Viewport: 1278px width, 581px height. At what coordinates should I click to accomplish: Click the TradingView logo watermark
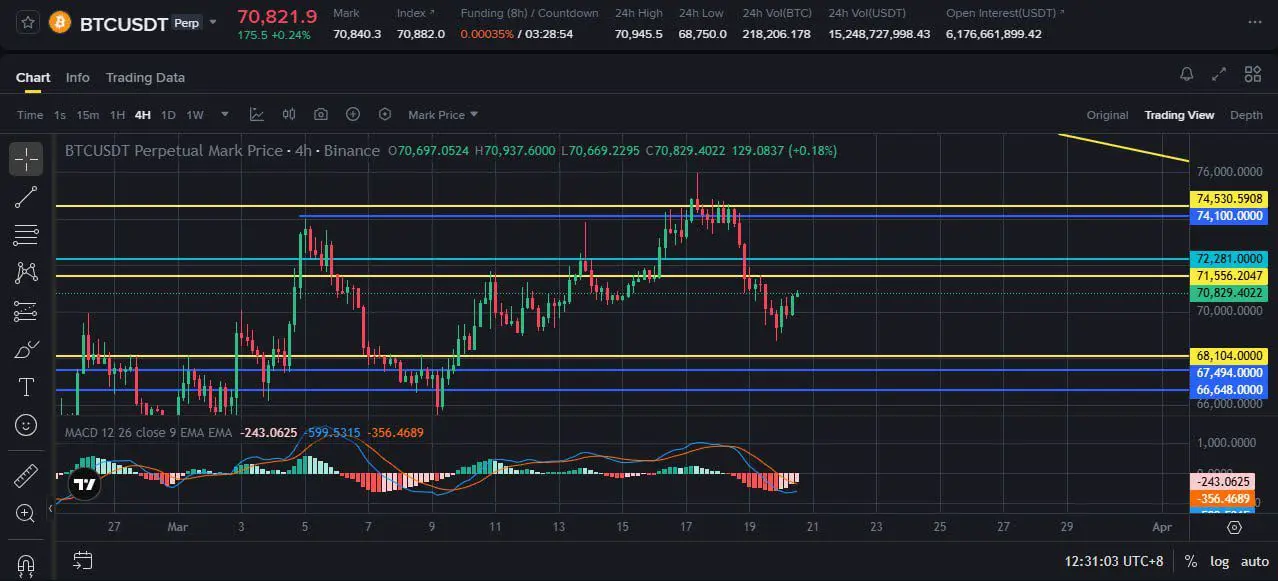point(85,485)
